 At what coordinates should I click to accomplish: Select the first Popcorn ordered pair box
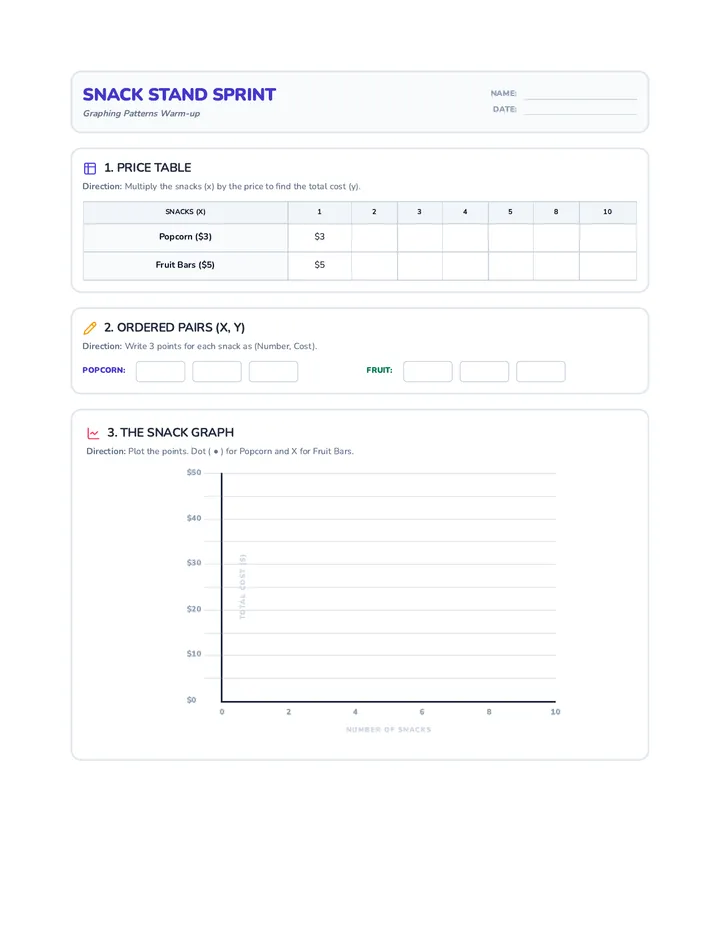click(x=161, y=371)
